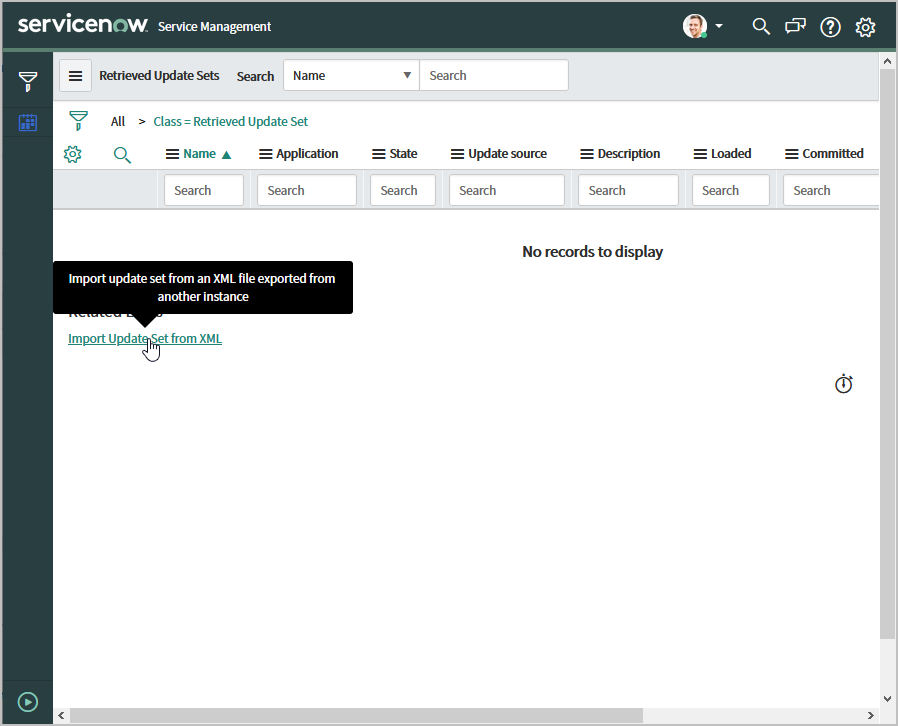Open the Help question mark icon
Image resolution: width=898 pixels, height=726 pixels.
click(x=830, y=27)
